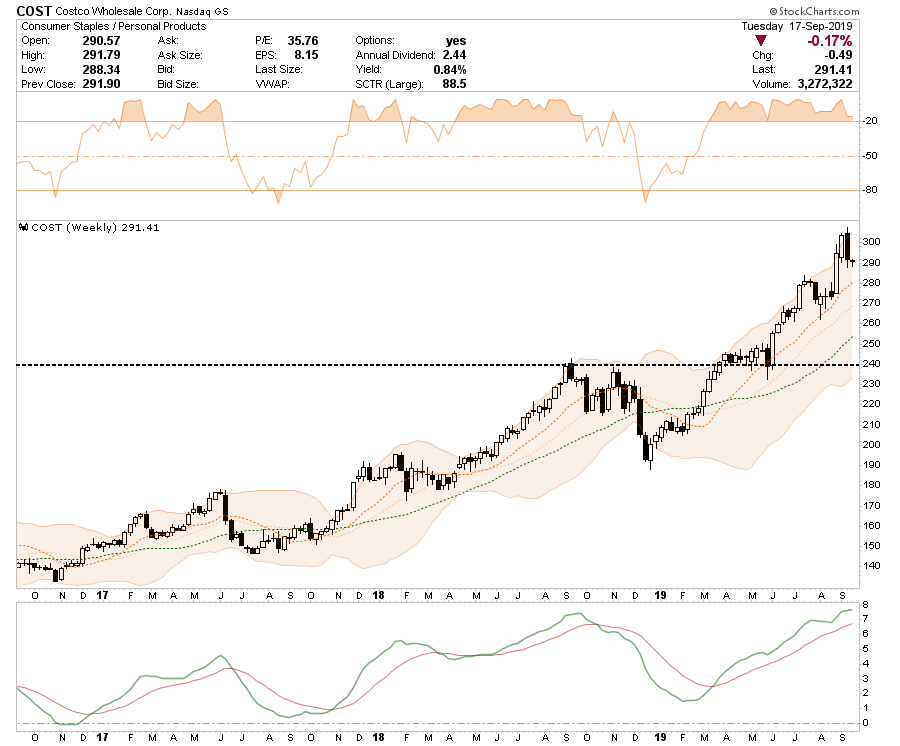
Task: Click the 19 year label under the price chart
Action: [x=660, y=595]
